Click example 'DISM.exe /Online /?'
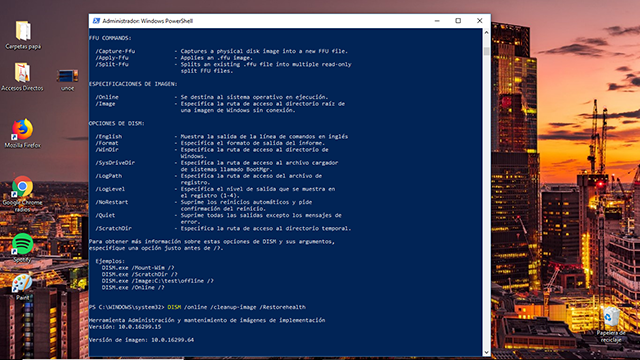640x360 pixels. [x=133, y=287]
